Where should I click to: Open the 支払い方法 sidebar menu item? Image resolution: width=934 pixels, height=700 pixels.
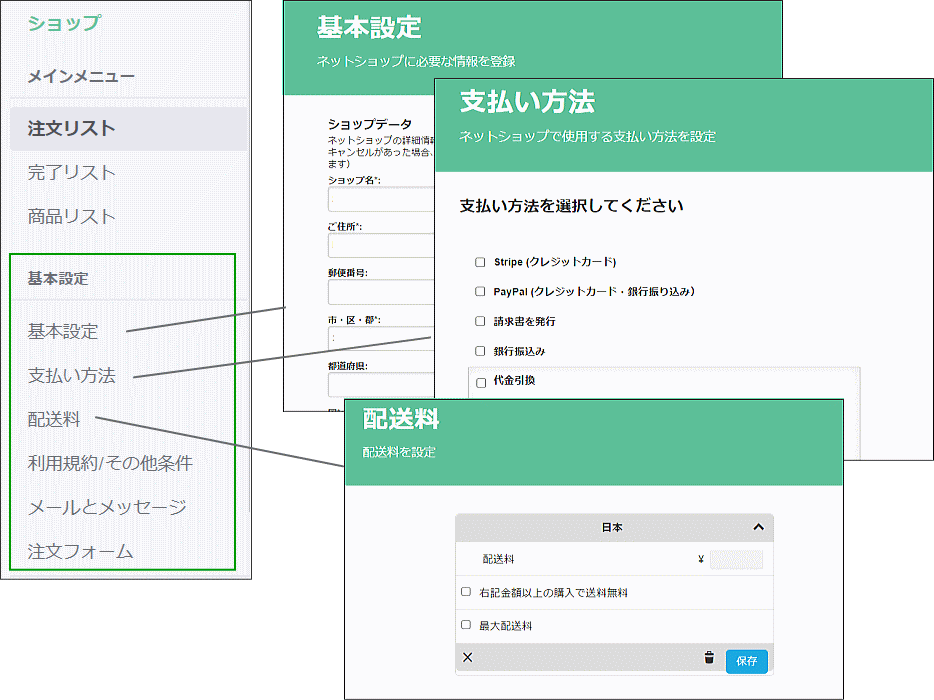click(x=72, y=376)
